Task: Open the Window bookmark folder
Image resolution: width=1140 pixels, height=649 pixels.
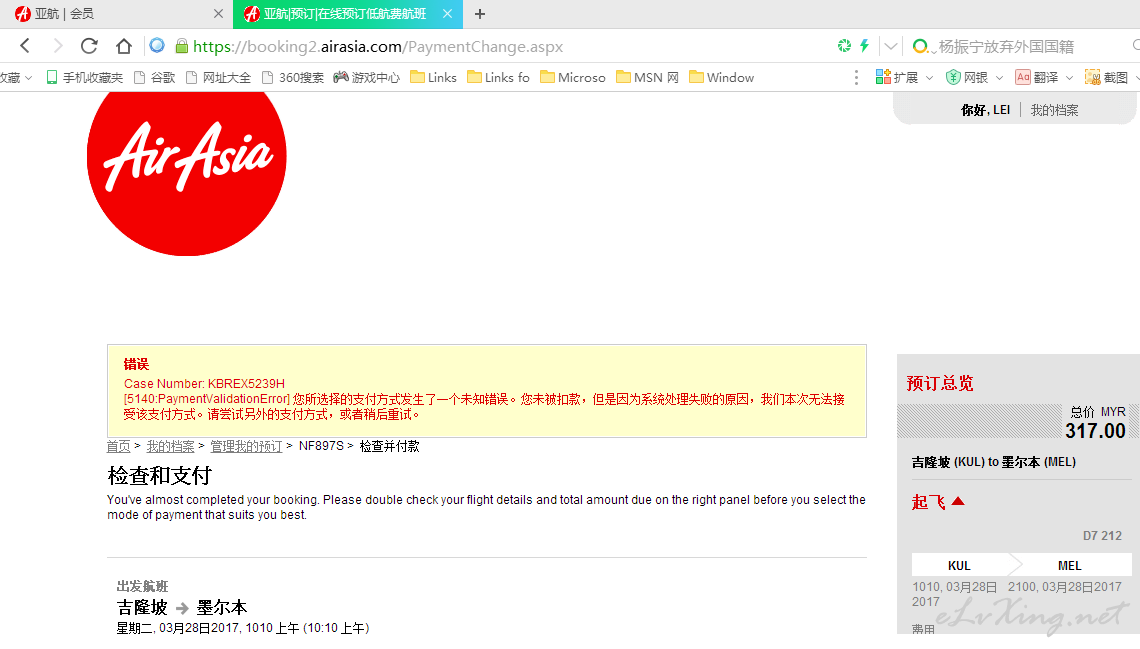Action: pos(721,77)
